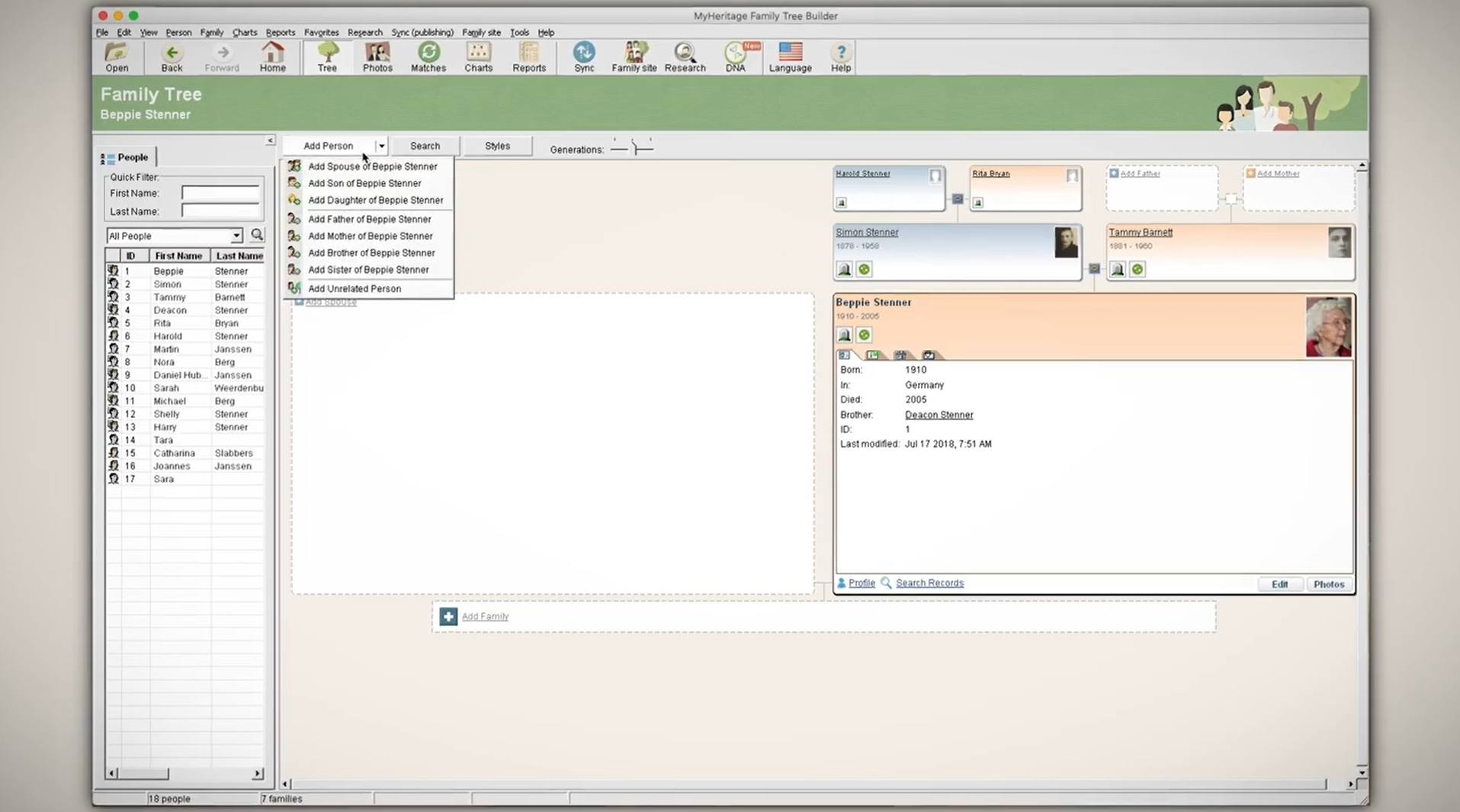Click the Family site toolbar icon
The image size is (1460, 812).
click(x=634, y=57)
